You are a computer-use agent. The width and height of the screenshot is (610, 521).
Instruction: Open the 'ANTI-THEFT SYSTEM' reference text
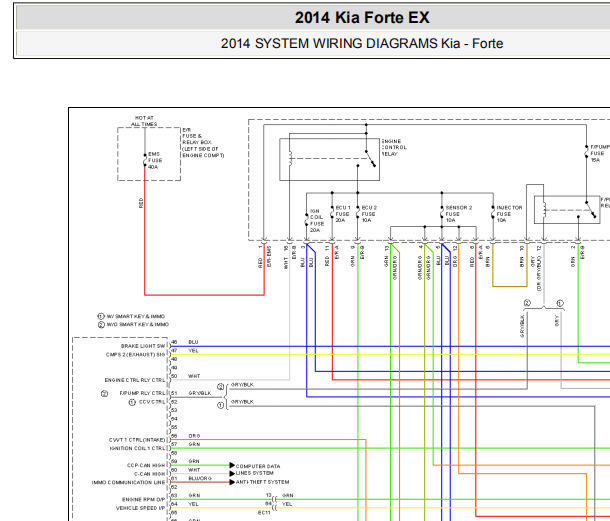263,482
